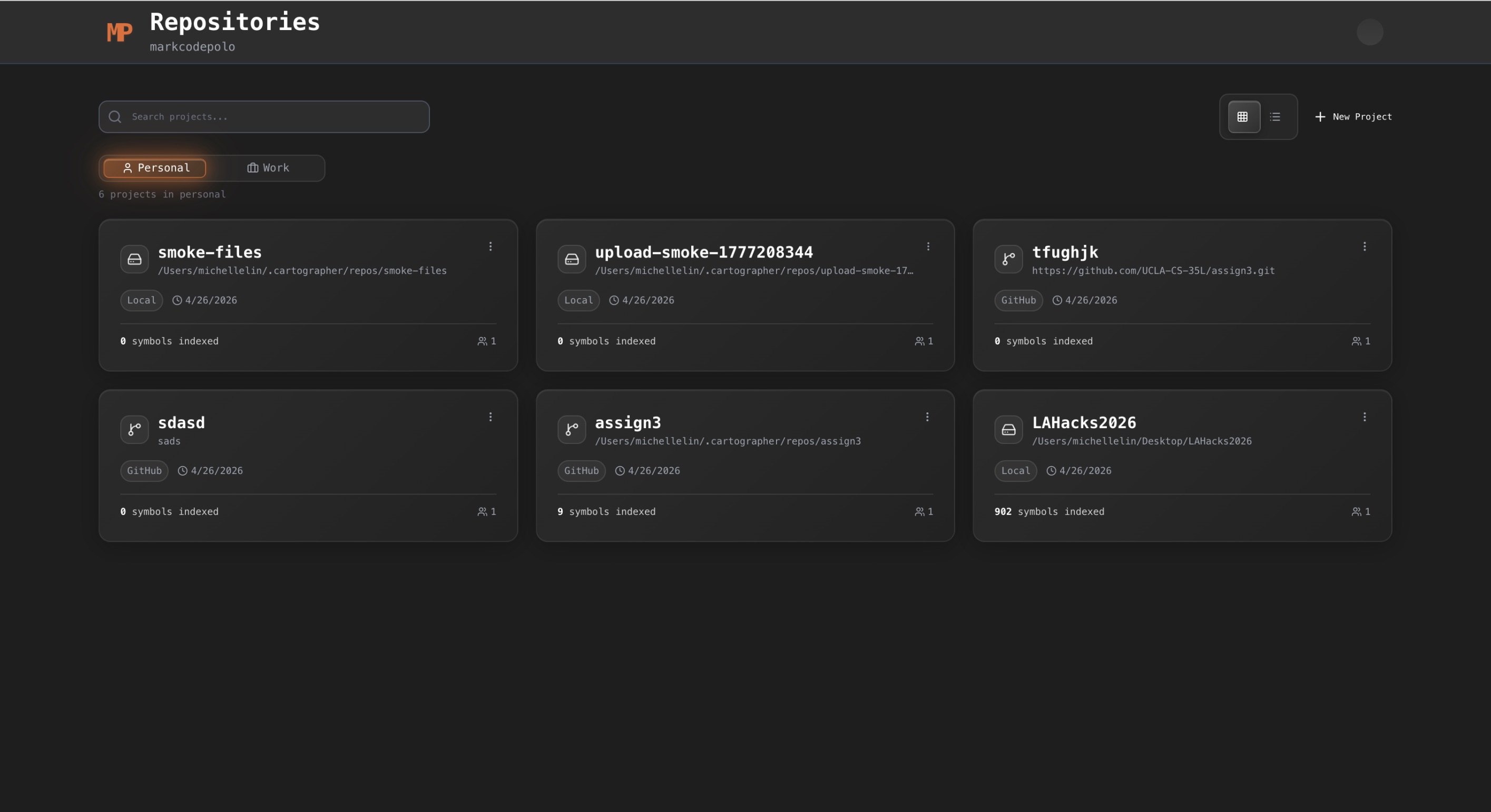Screen dimensions: 1491x812
Task: Switch to the Work tab
Action: [268, 169]
